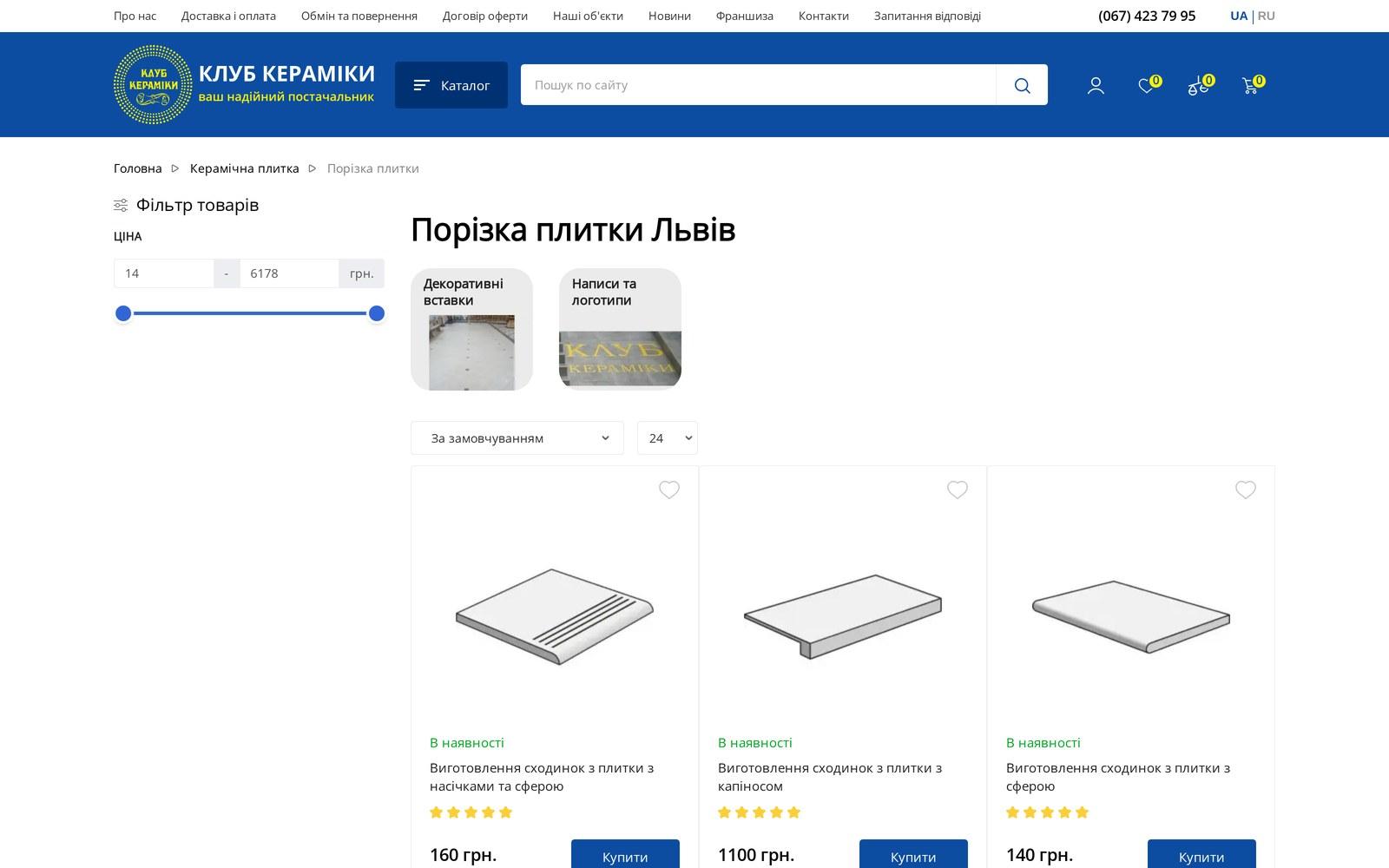Go to Доставка і оплата page

pyautogui.click(x=229, y=16)
